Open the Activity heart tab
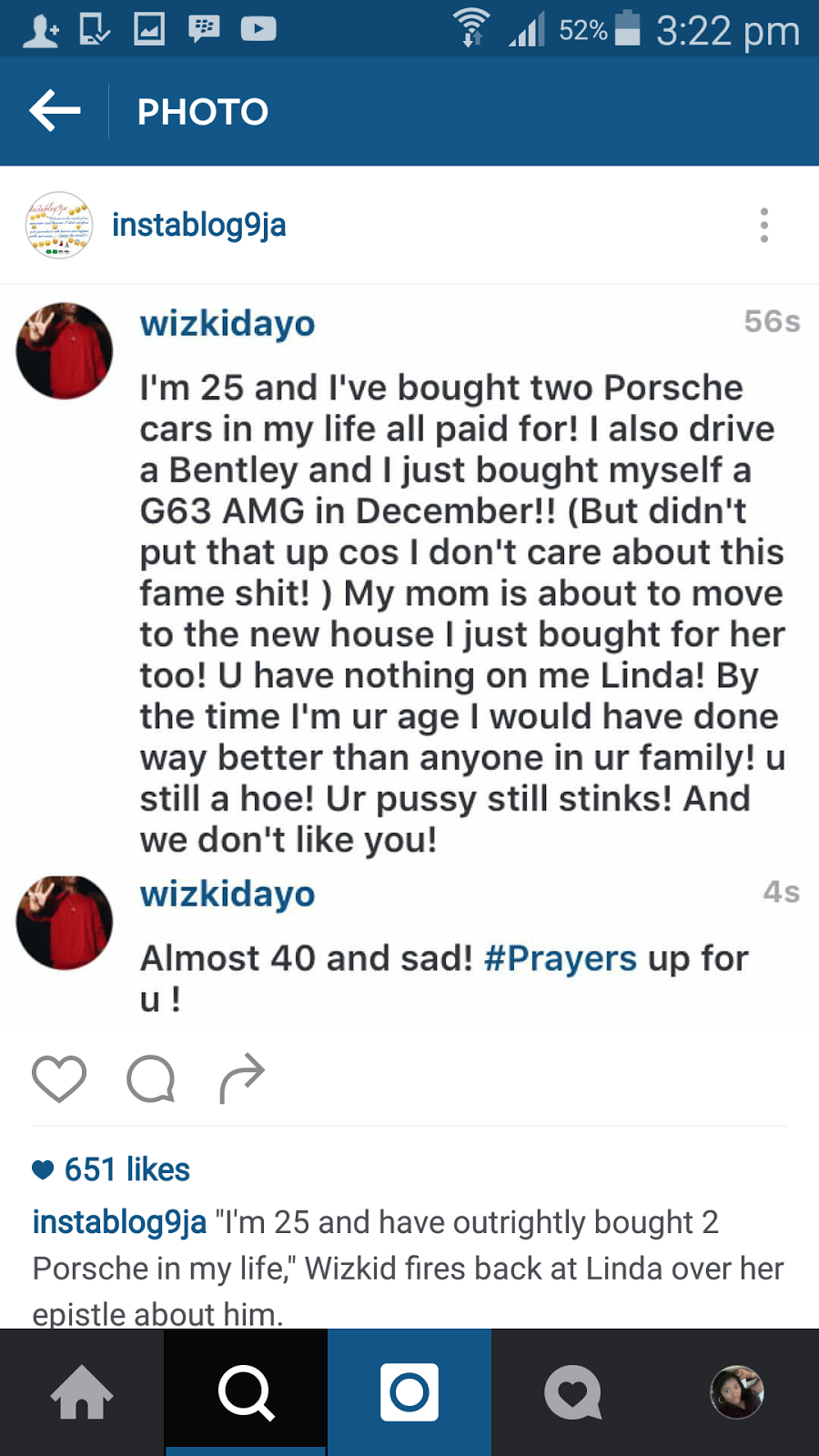 click(x=573, y=1392)
